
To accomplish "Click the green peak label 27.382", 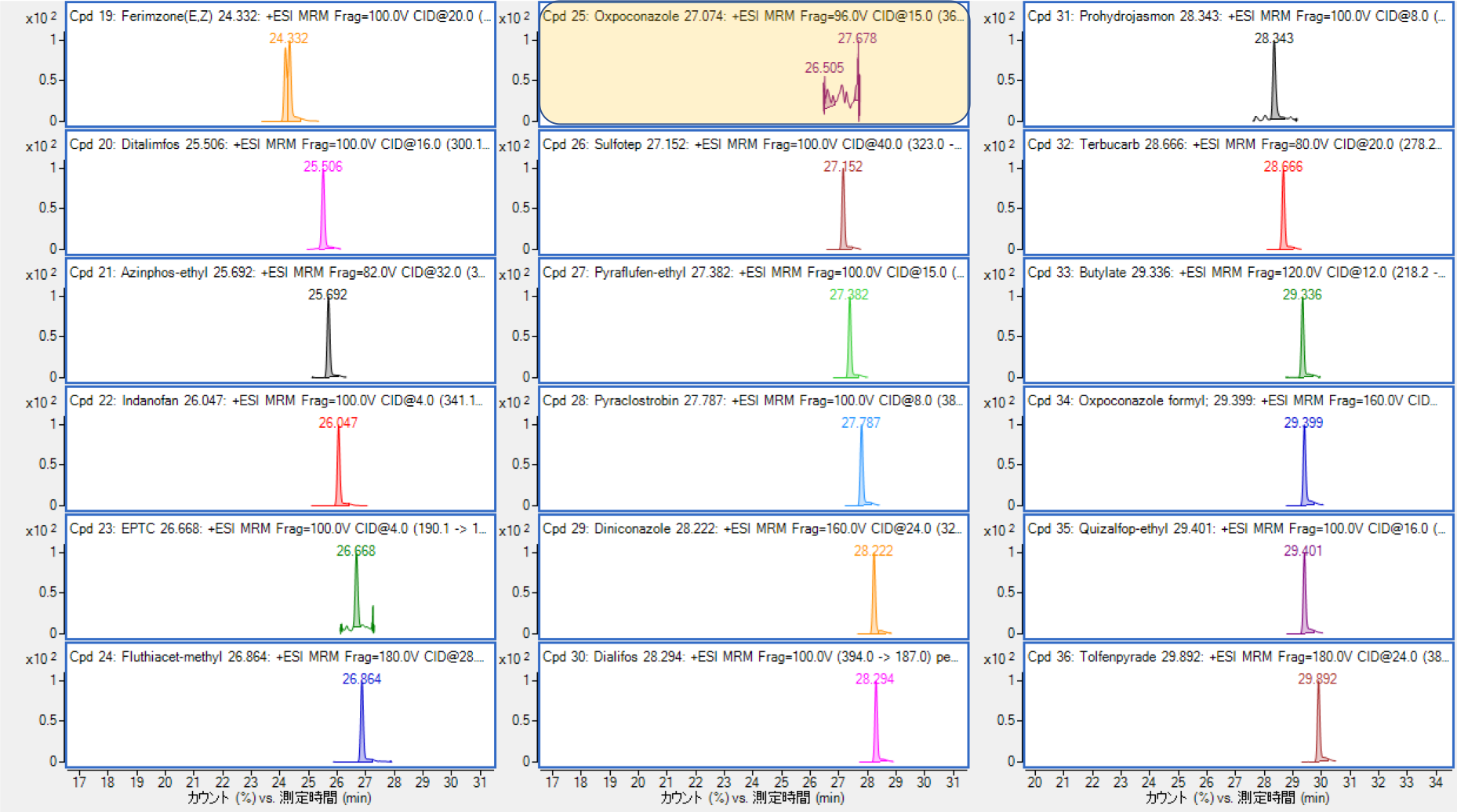I will [x=849, y=295].
